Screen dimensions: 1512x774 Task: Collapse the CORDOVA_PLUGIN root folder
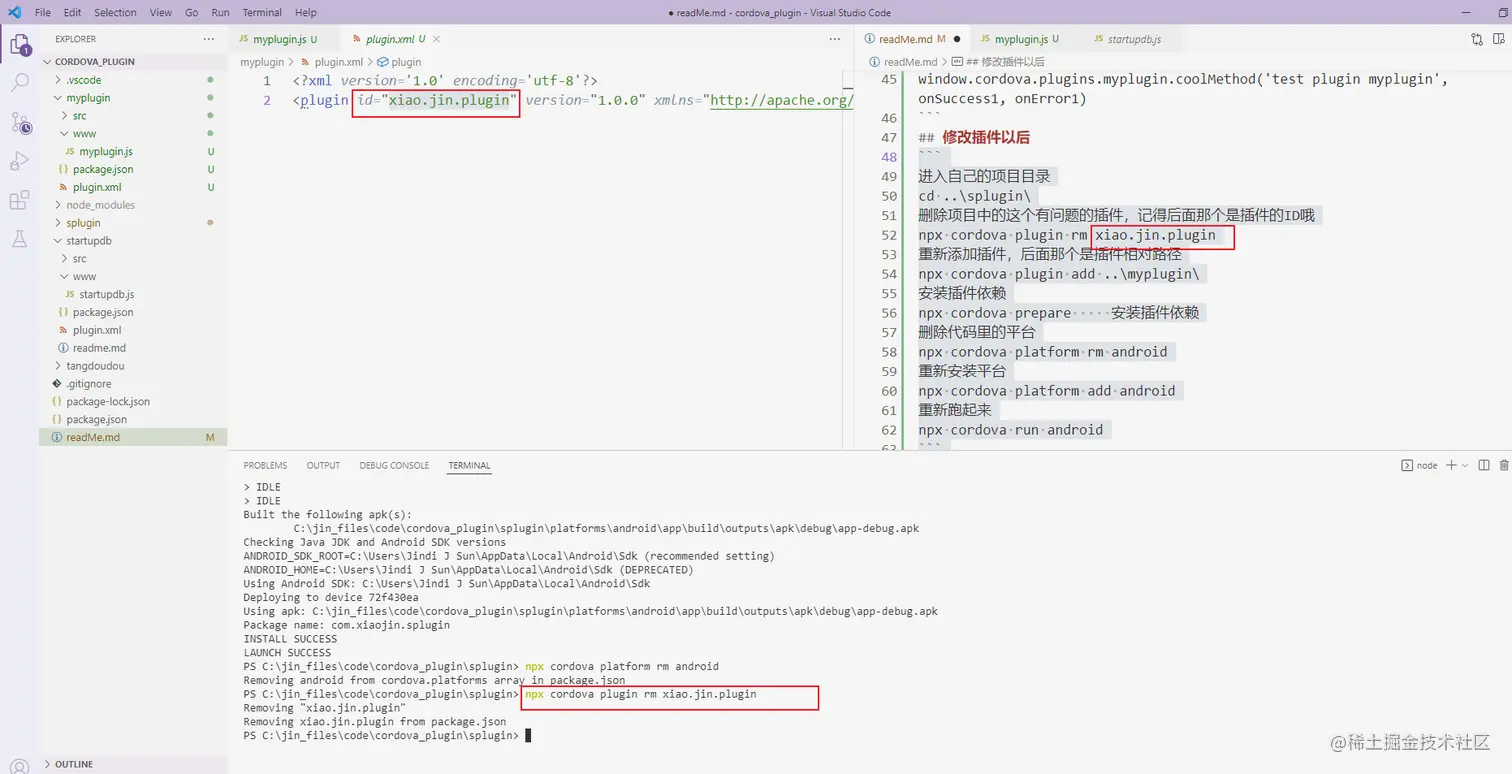point(133,61)
